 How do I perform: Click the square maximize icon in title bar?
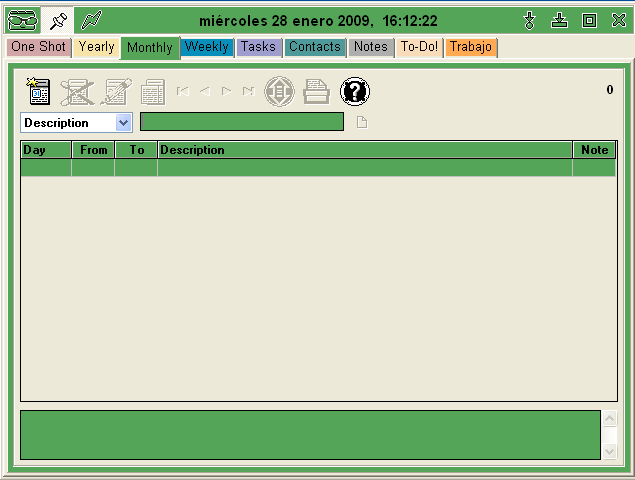(x=589, y=20)
